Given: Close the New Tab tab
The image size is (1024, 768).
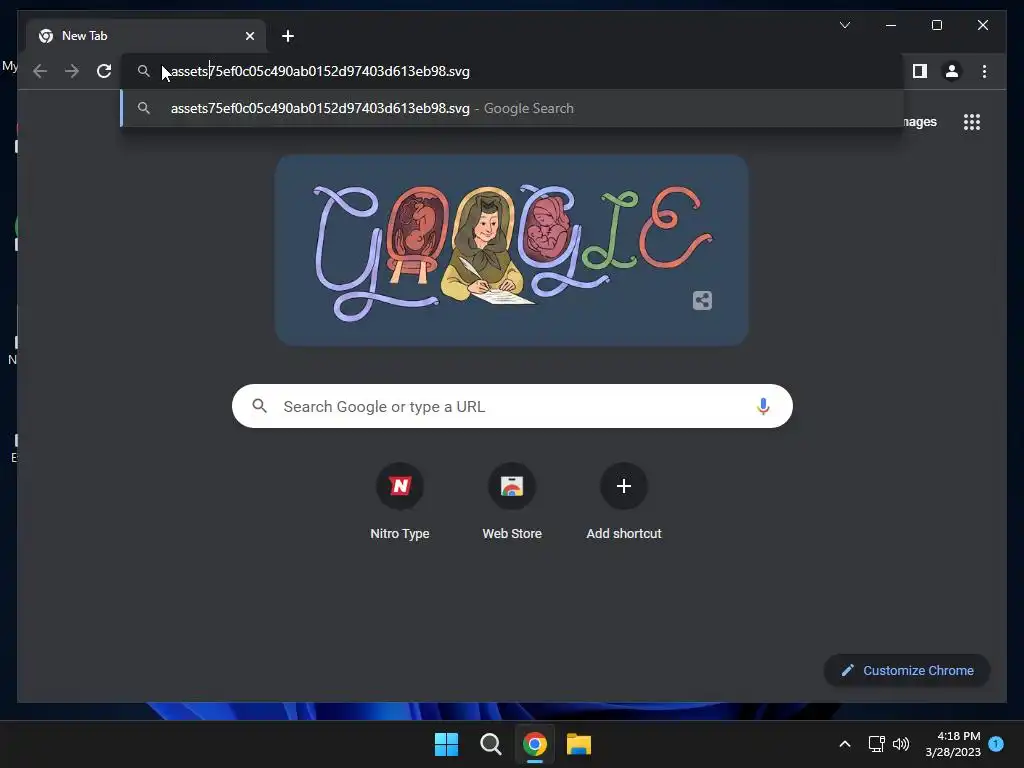Looking at the screenshot, I should point(249,36).
